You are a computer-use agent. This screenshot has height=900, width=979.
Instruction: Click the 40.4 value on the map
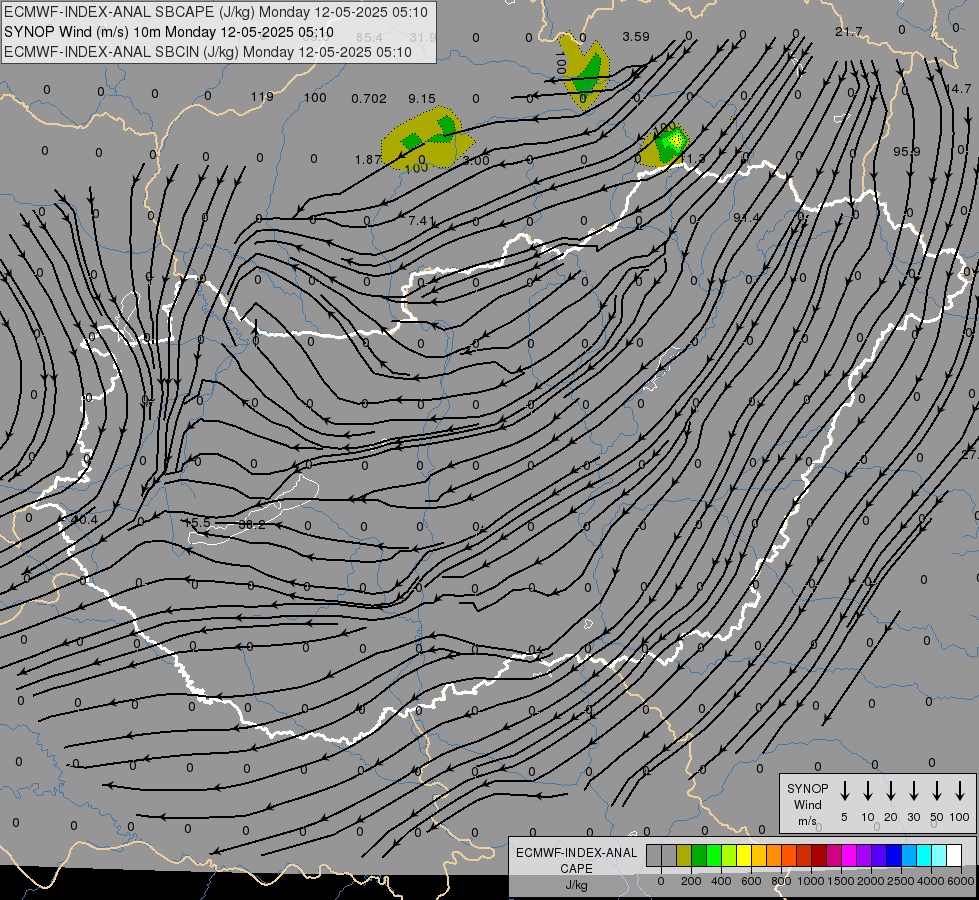coord(84,520)
